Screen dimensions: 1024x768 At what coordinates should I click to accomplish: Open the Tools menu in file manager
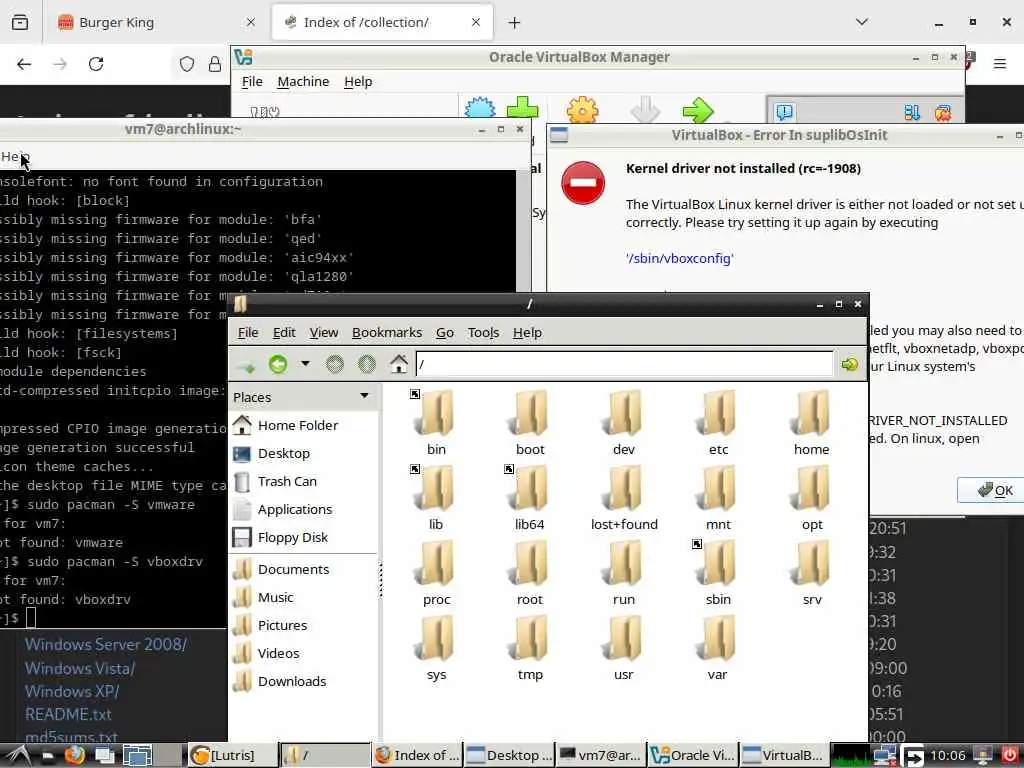[483, 332]
